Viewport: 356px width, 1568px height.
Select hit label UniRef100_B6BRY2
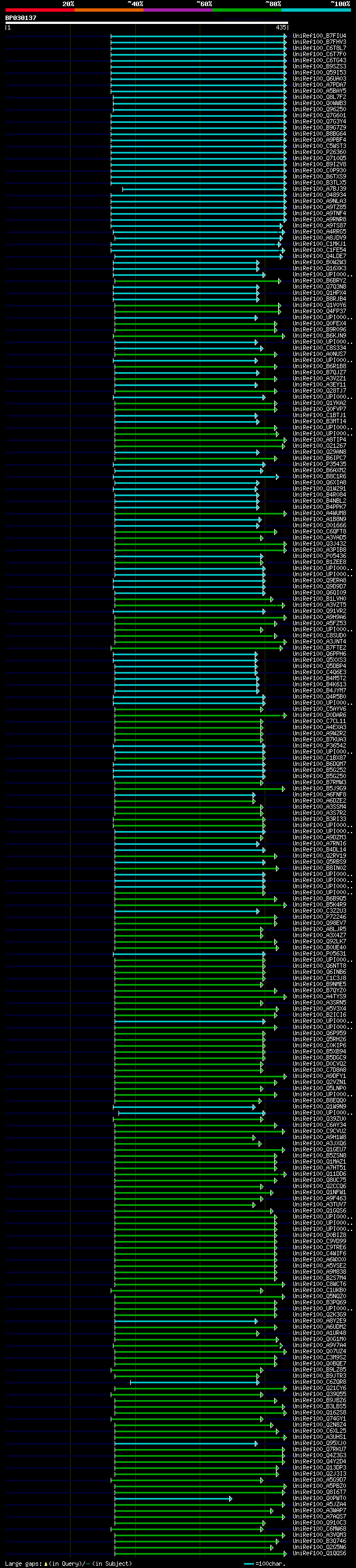pyautogui.click(x=319, y=280)
